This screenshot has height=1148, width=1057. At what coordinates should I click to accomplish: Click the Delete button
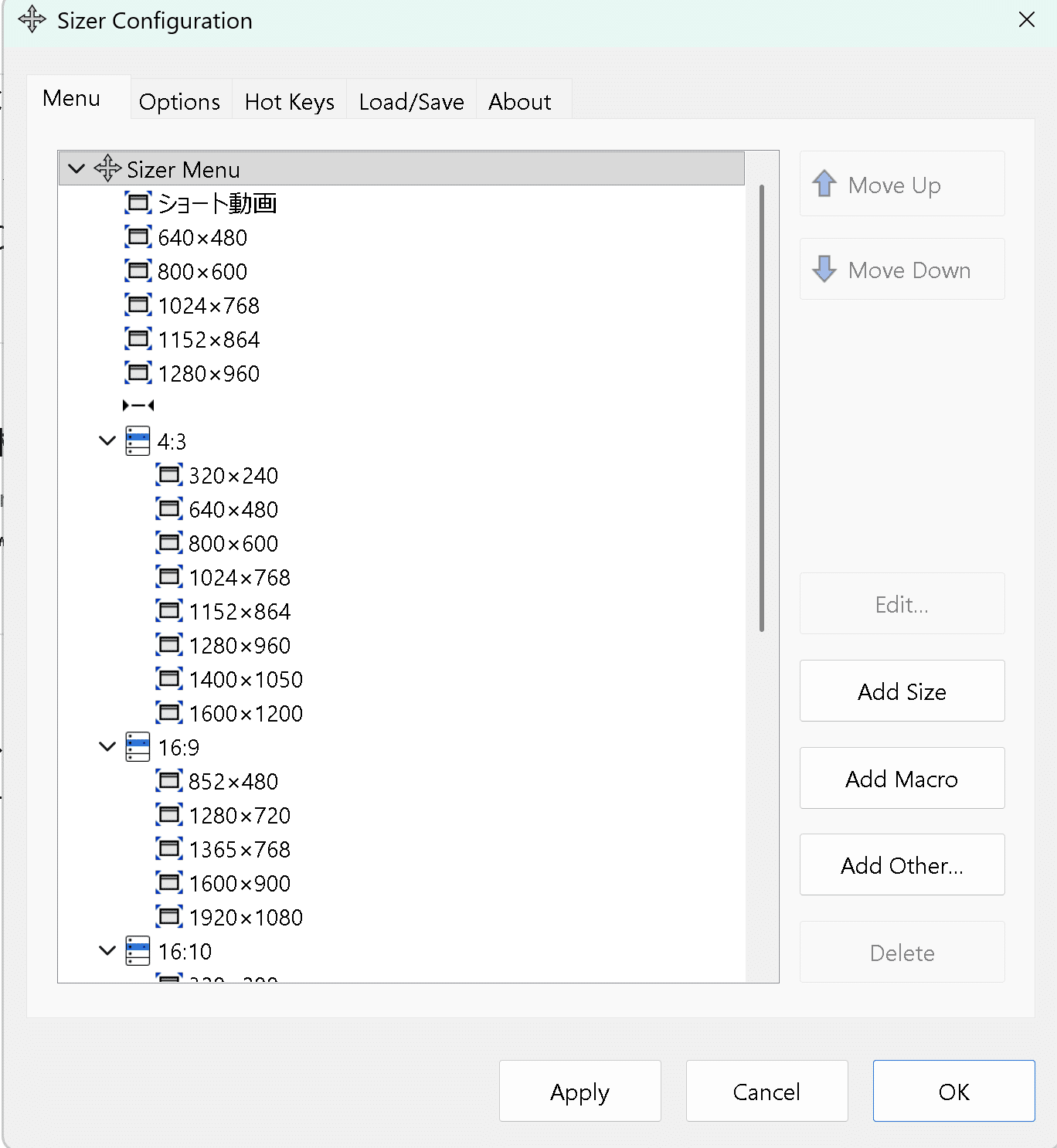(x=902, y=952)
